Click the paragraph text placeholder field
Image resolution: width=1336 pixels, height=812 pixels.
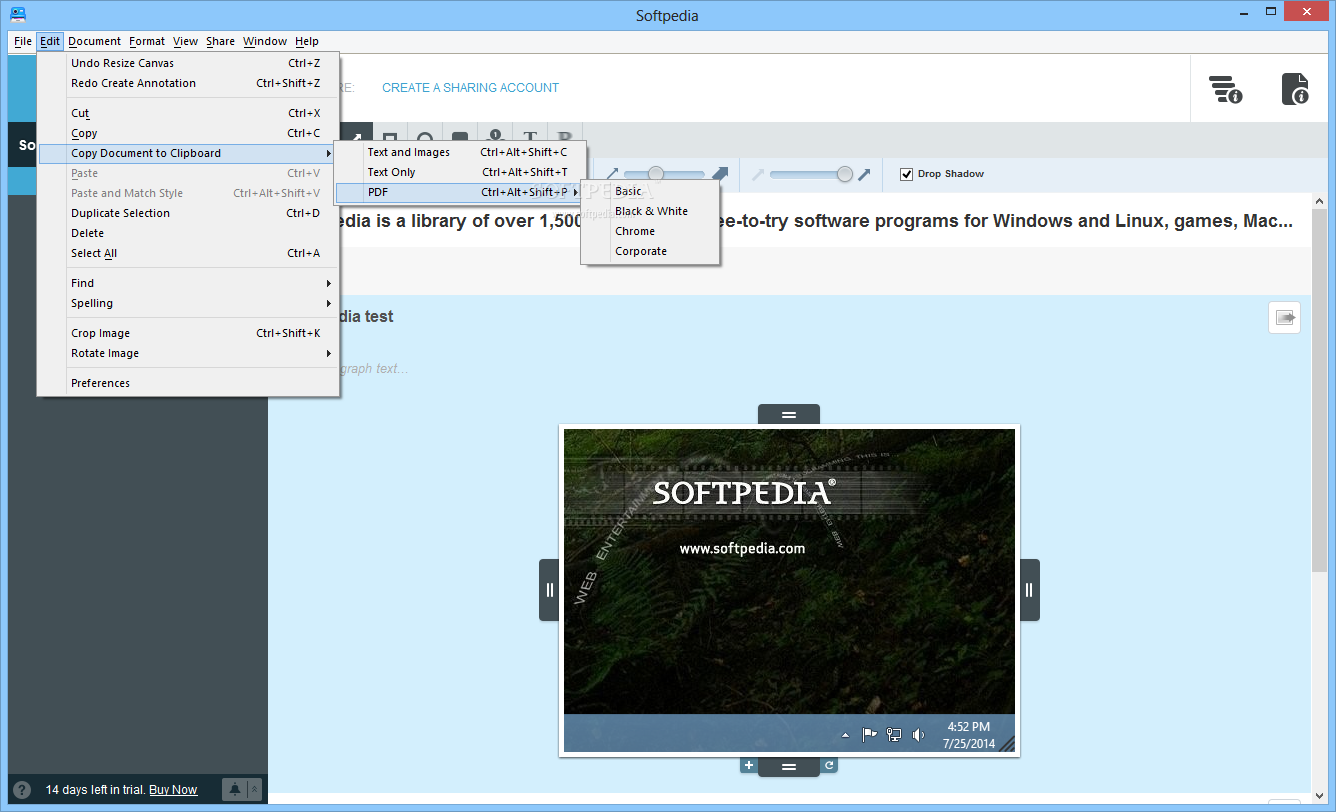pos(375,369)
